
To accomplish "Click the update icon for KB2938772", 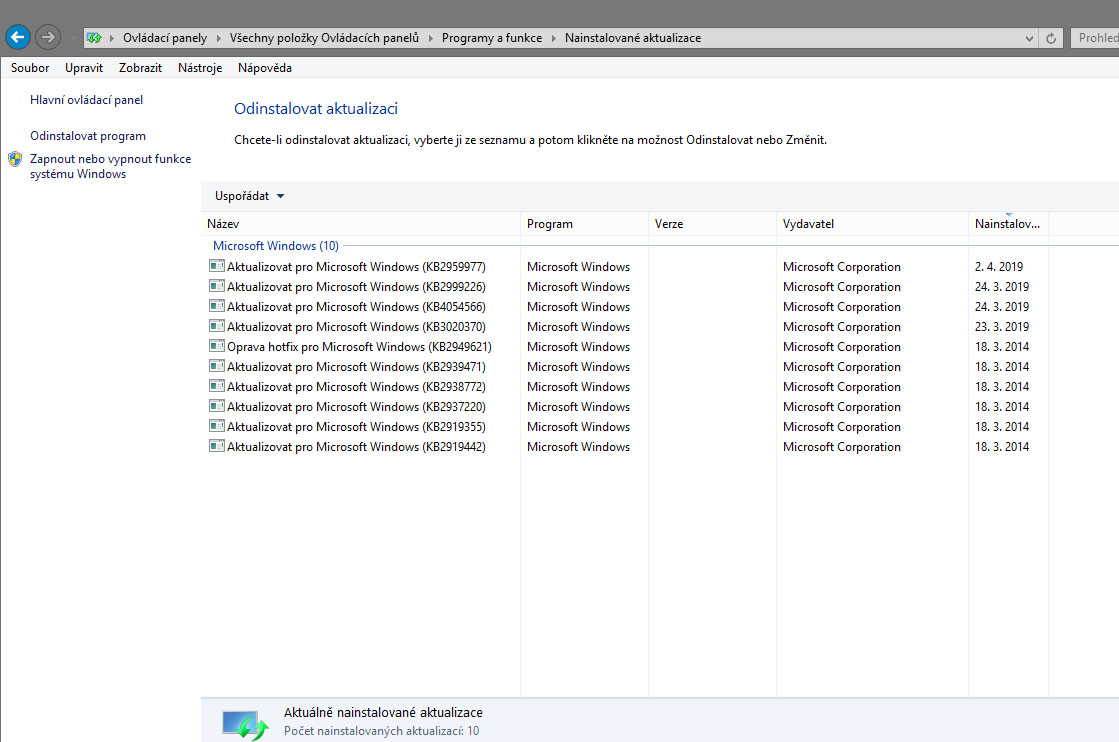I will tap(217, 386).
